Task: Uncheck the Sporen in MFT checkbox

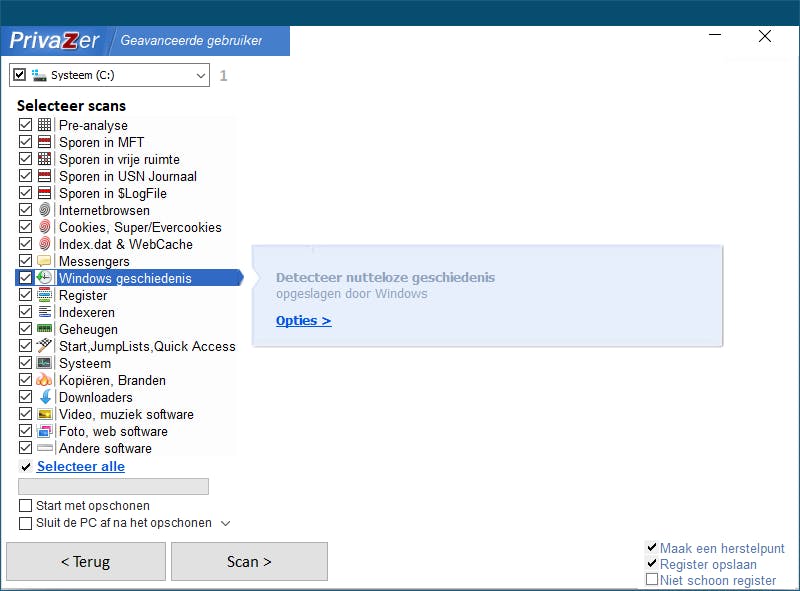Action: pyautogui.click(x=25, y=142)
